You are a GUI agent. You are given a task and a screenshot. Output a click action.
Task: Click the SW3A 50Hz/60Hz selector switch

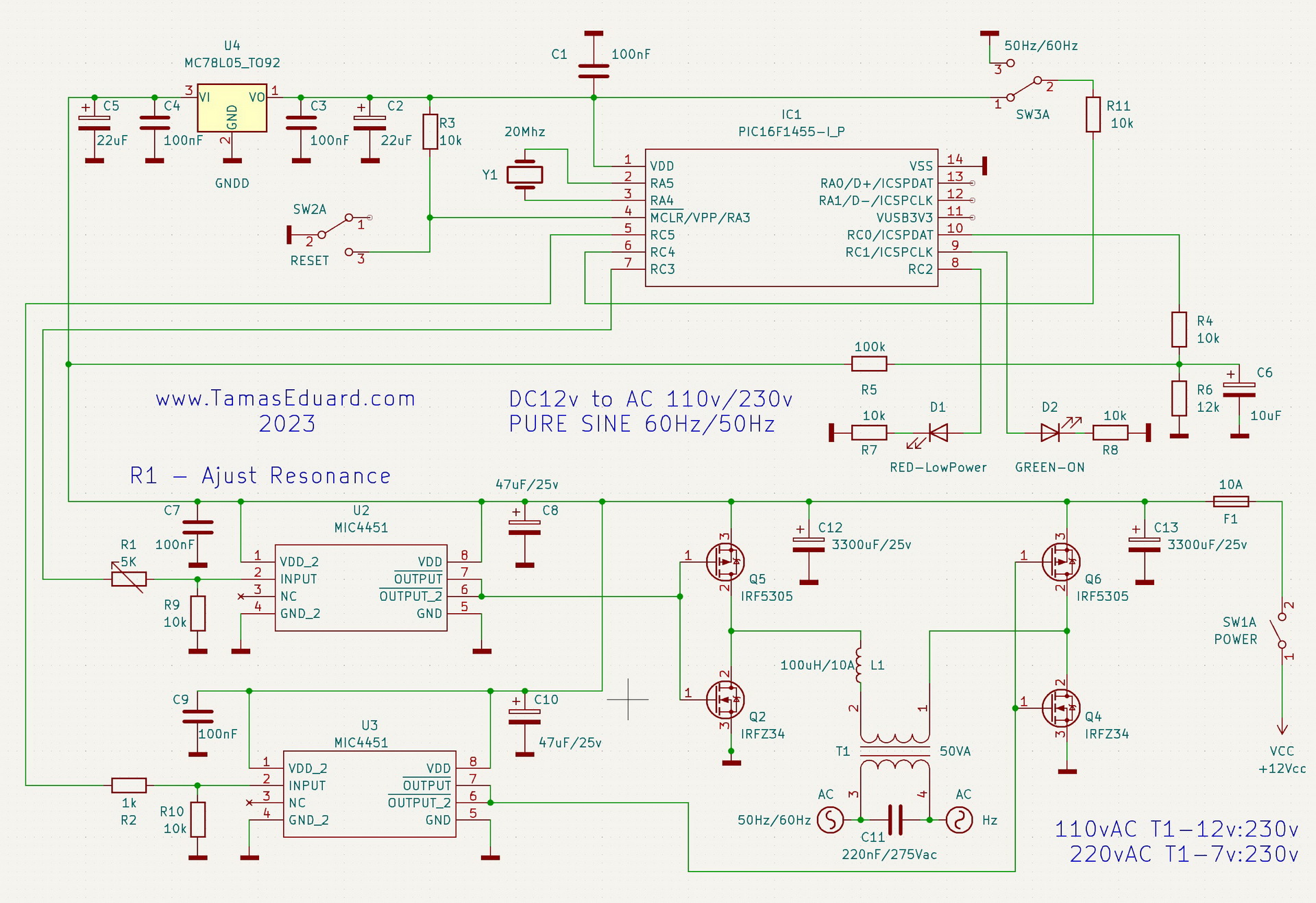point(1024,89)
